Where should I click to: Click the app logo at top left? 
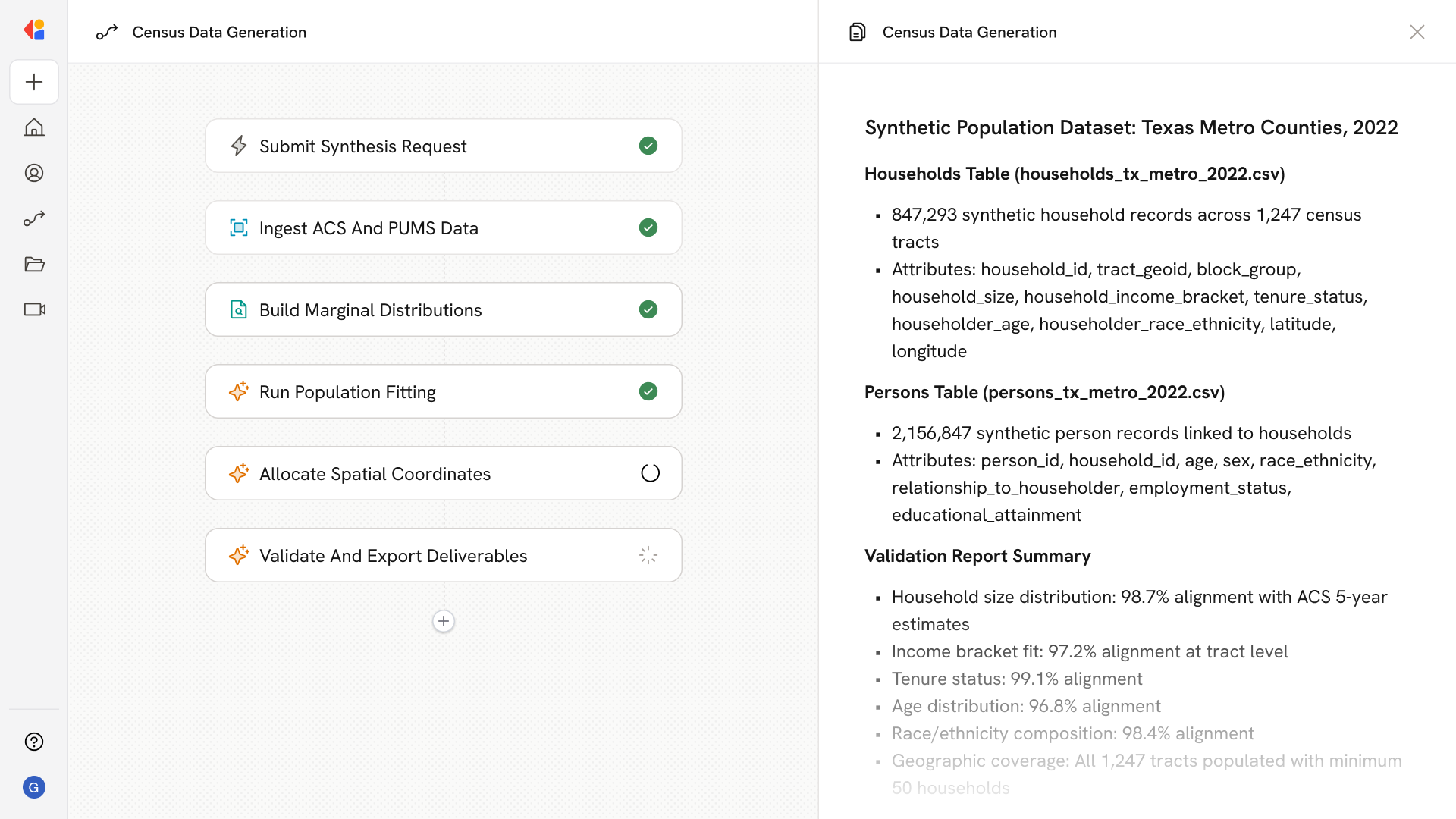[34, 30]
